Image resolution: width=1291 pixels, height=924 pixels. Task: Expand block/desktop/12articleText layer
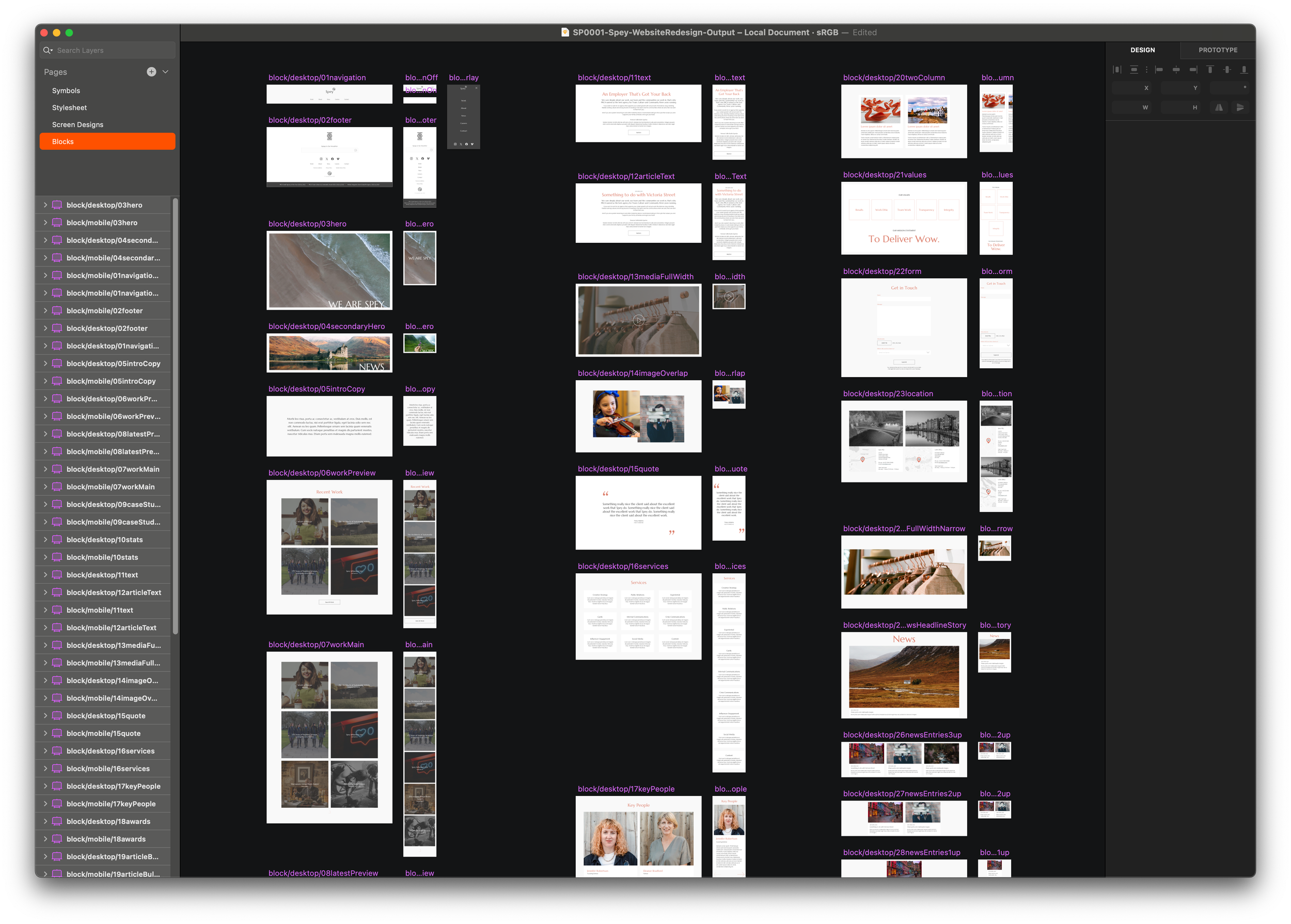point(45,592)
